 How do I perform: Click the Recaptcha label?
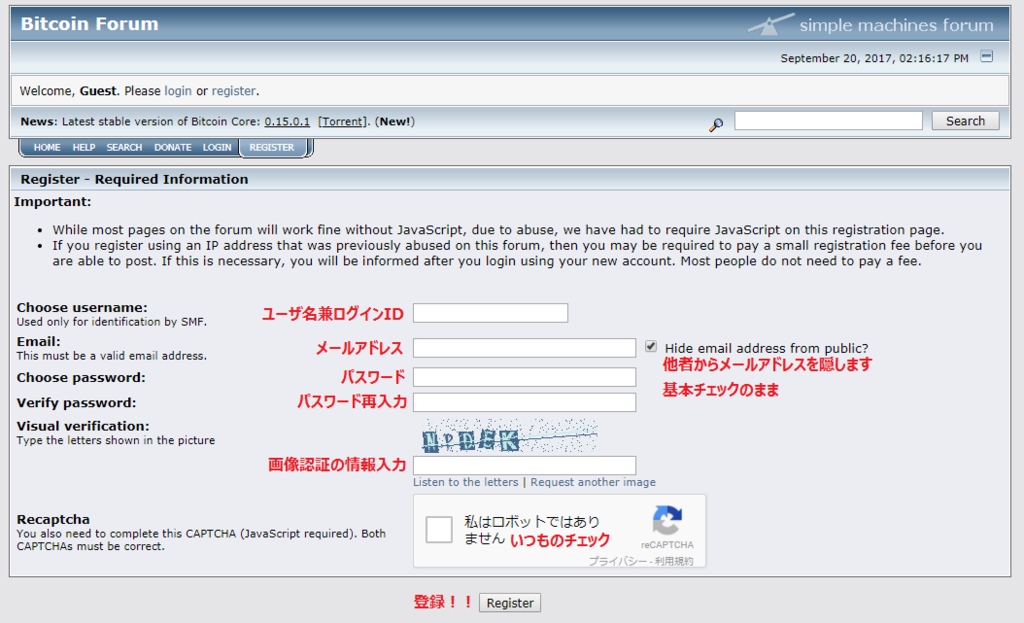pyautogui.click(x=54, y=519)
